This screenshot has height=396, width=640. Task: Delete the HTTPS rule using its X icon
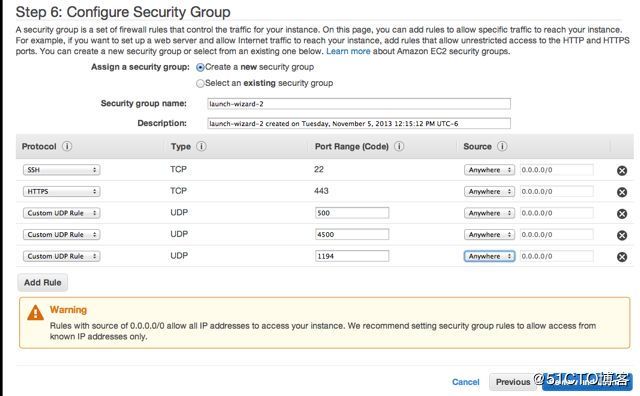click(x=622, y=192)
